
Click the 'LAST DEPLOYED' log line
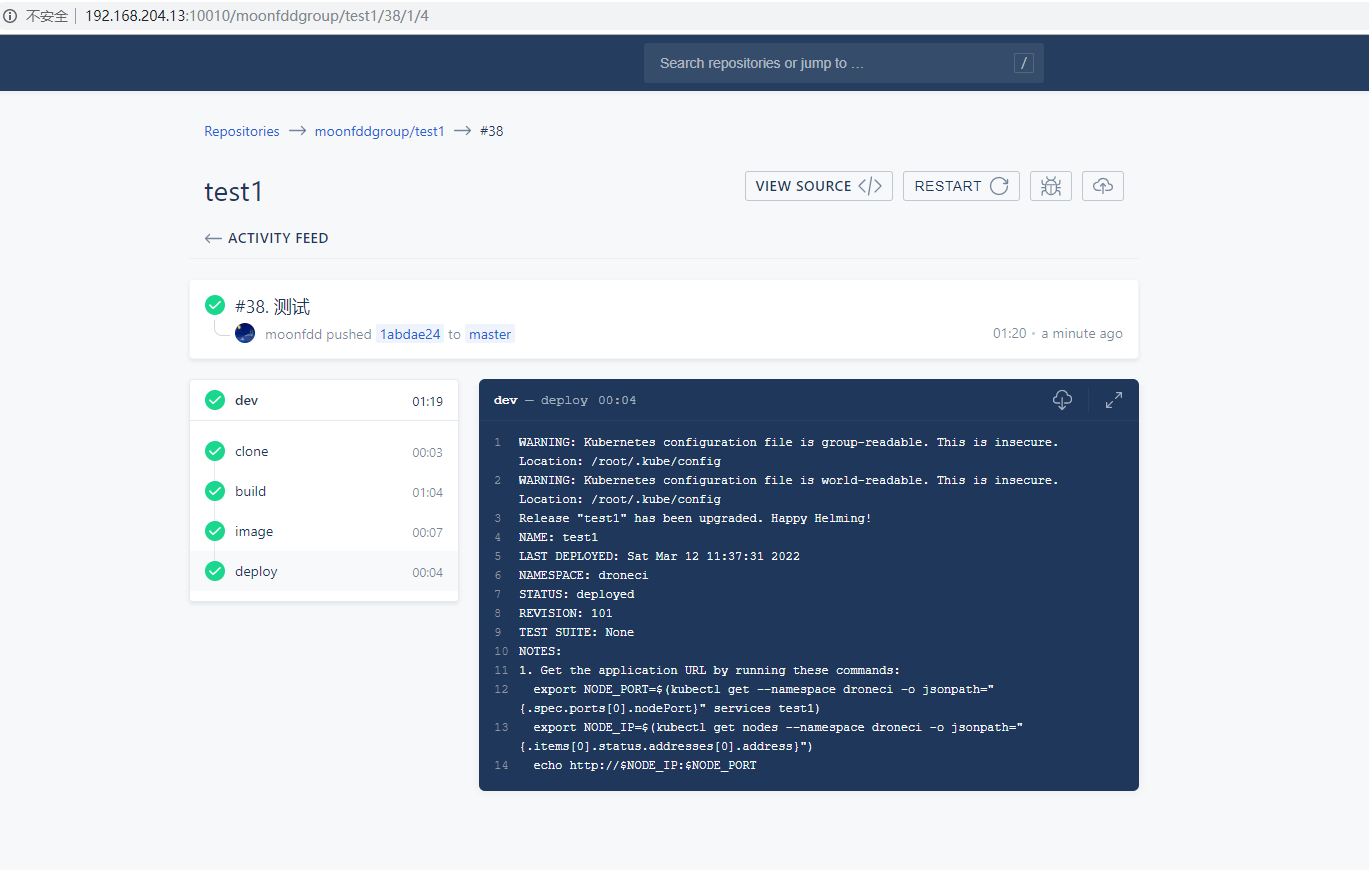click(x=659, y=556)
